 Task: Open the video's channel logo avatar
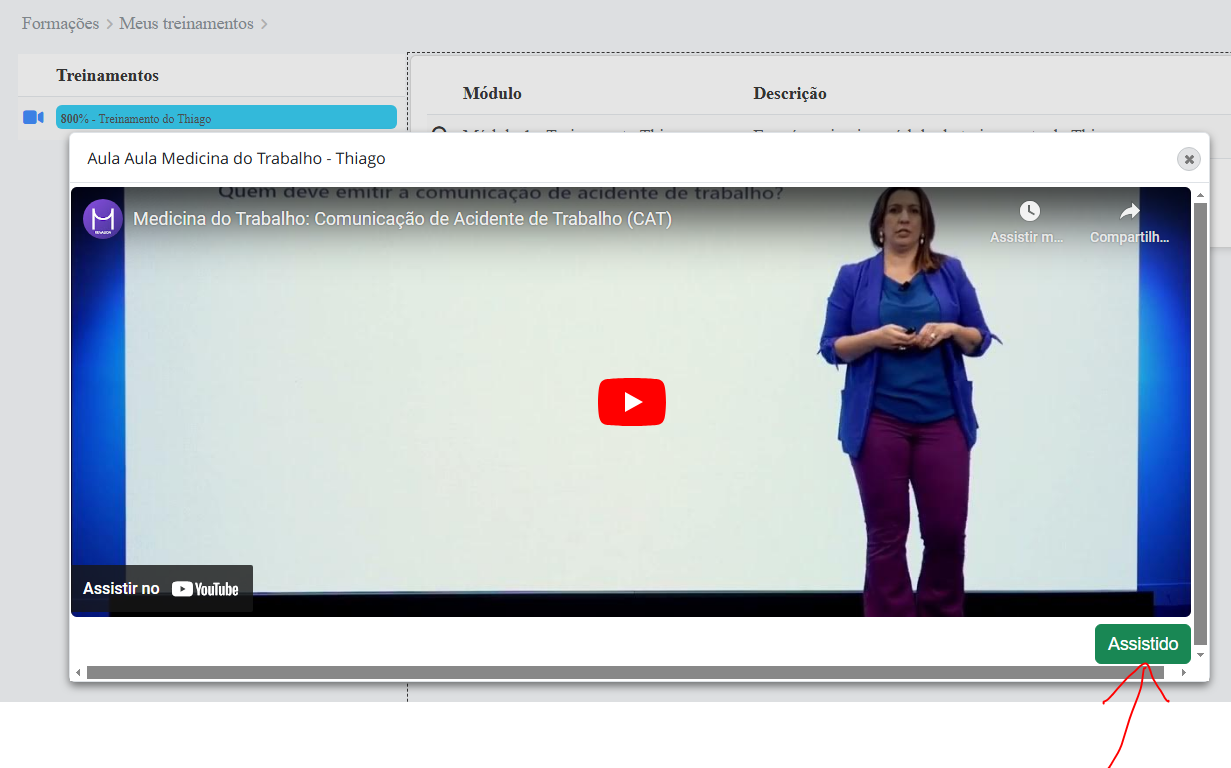102,219
